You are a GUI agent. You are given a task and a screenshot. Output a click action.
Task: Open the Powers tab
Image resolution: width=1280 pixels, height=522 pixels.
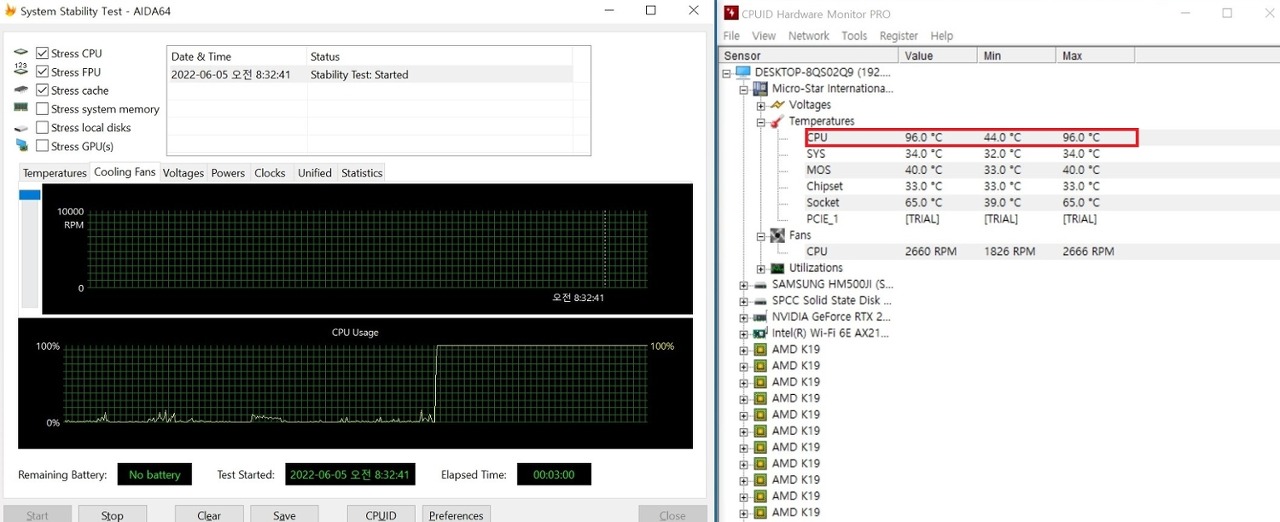228,173
